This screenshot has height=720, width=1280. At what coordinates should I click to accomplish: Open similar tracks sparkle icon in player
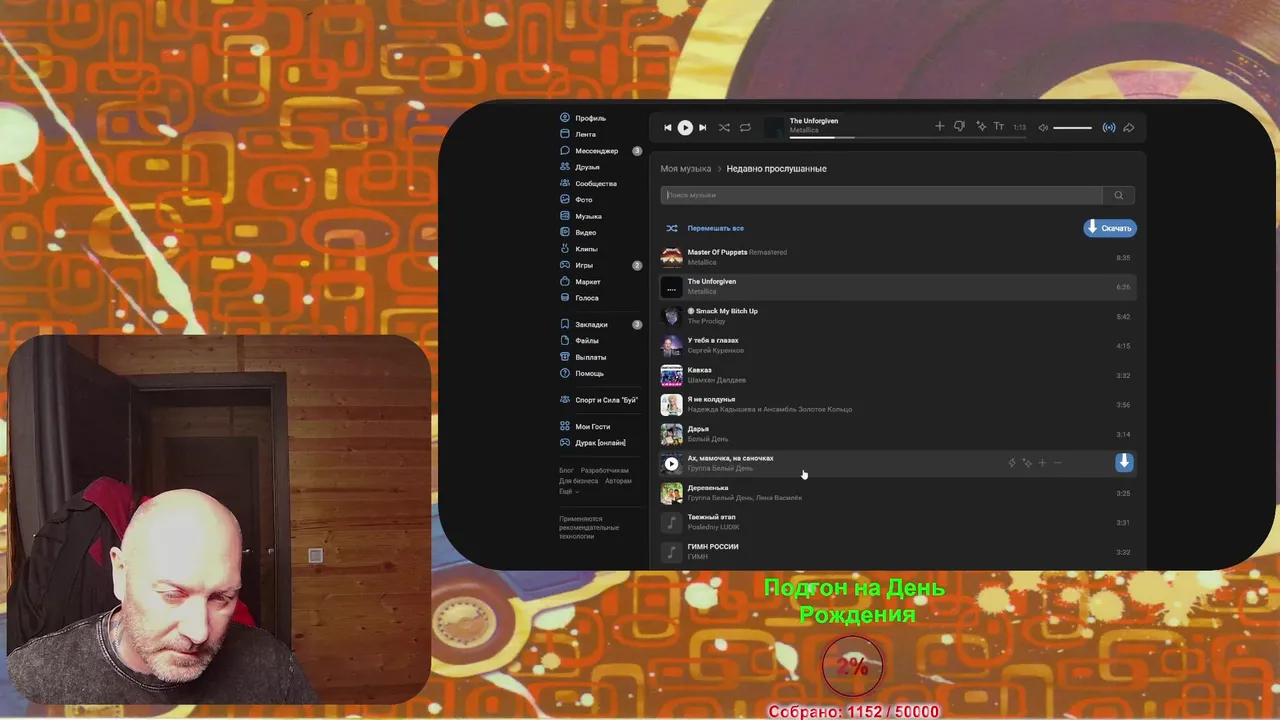click(981, 126)
